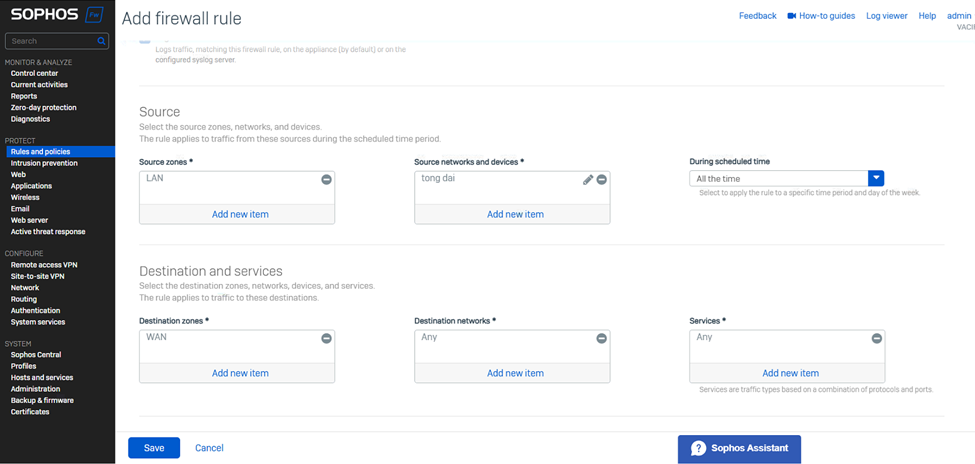Viewport: 975px width, 464px height.
Task: Expand the All the time selector
Action: [x=779, y=178]
